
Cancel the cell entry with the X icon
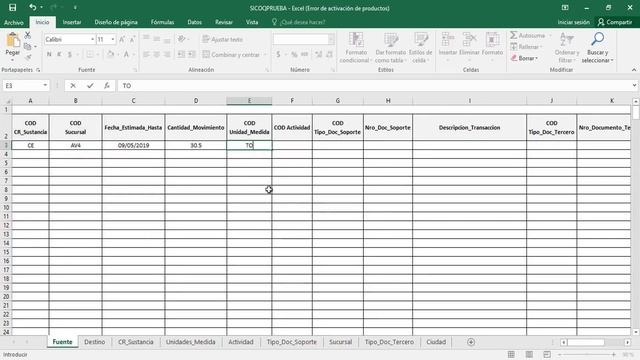[x=73, y=86]
